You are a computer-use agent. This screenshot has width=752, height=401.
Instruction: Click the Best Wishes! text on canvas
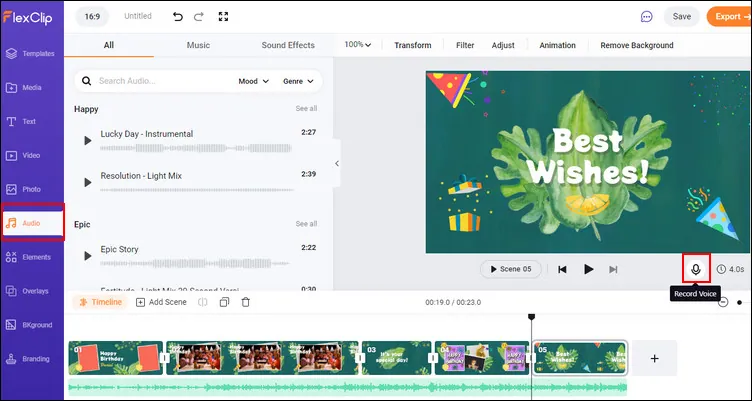[x=588, y=156]
